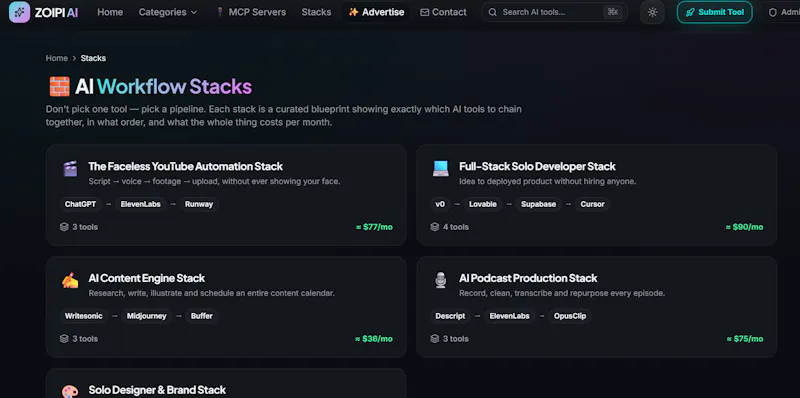Open the Contact nav item

[443, 12]
